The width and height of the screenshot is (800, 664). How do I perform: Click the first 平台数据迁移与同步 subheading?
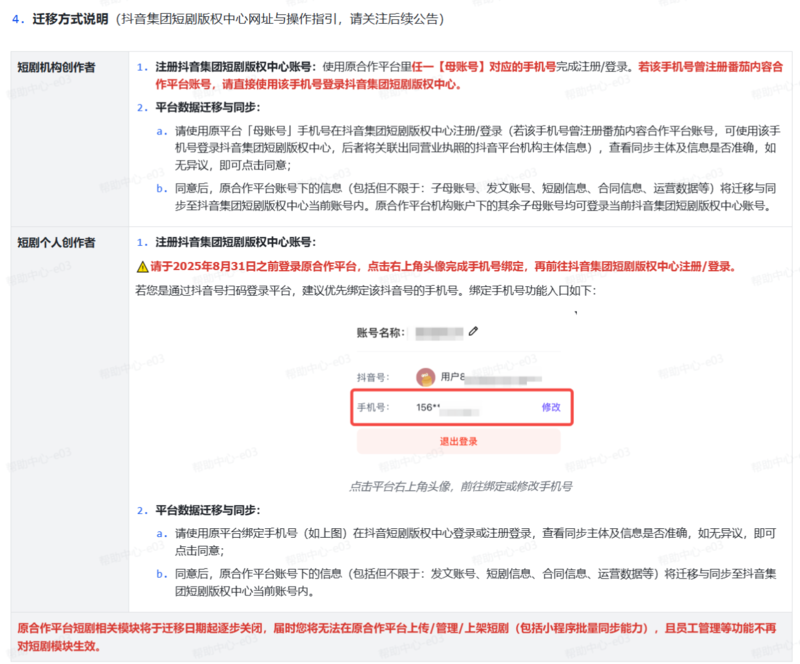point(215,108)
